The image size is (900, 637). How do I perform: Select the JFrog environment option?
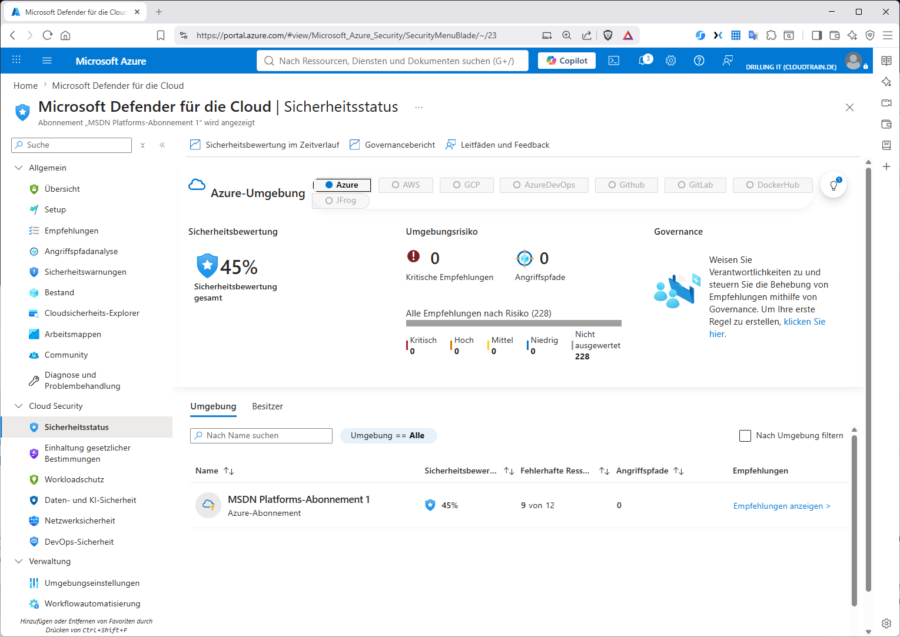tap(340, 200)
